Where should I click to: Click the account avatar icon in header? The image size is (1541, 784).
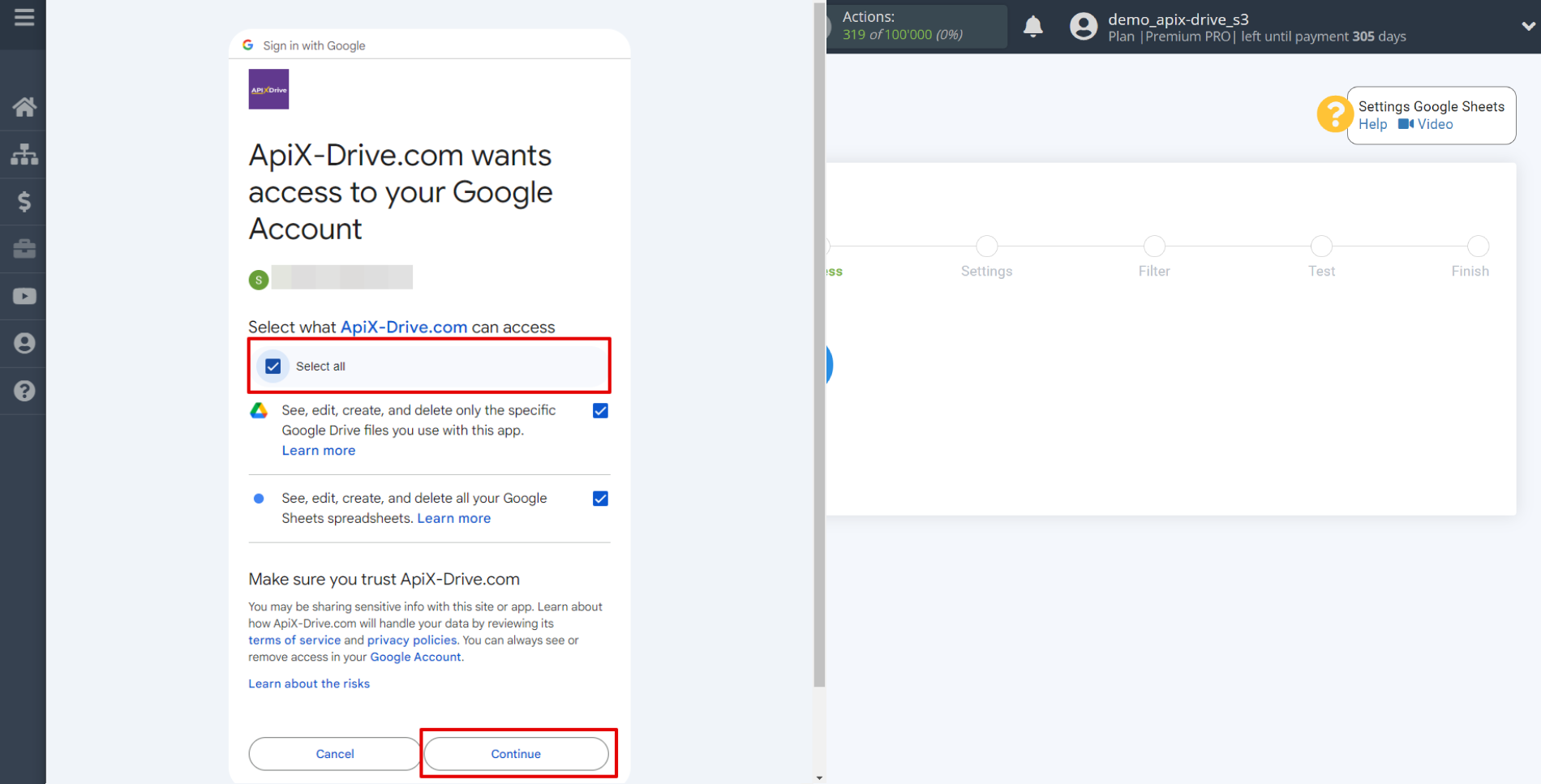point(1083,27)
